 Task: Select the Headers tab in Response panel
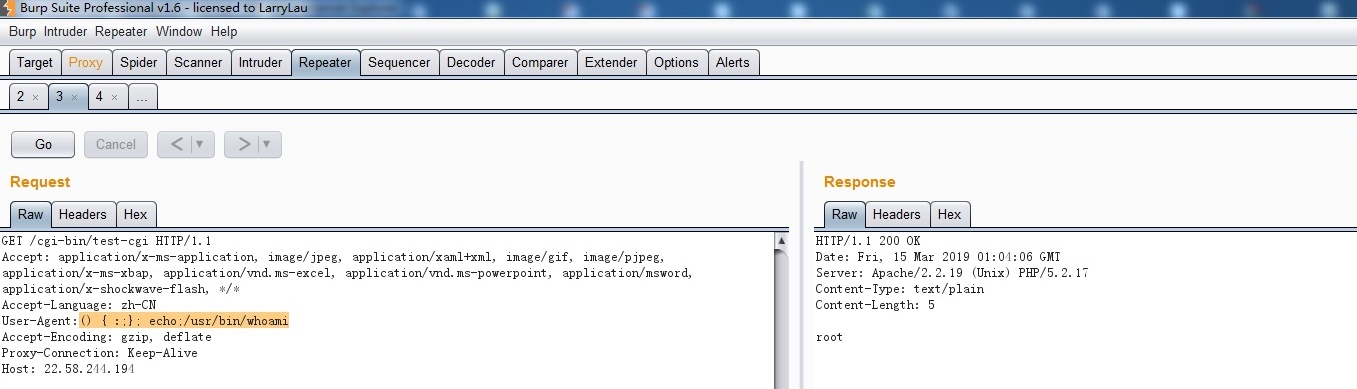pyautogui.click(x=897, y=214)
